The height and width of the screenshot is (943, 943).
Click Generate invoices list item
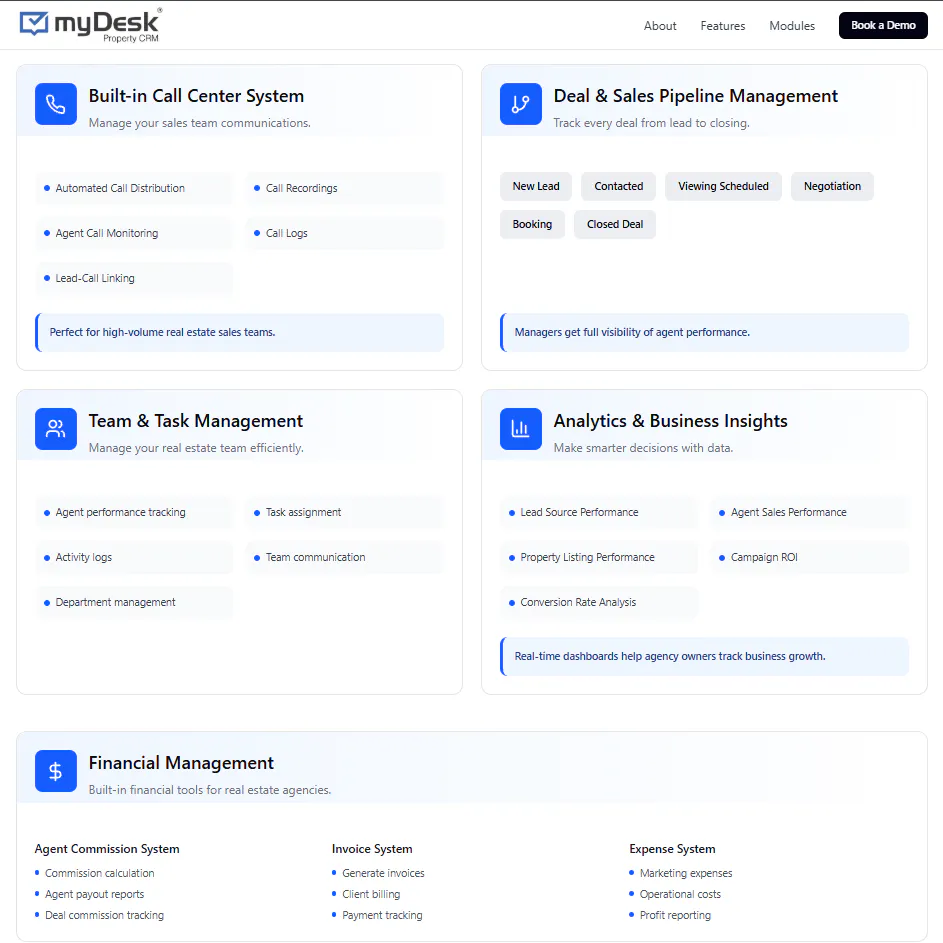(383, 873)
